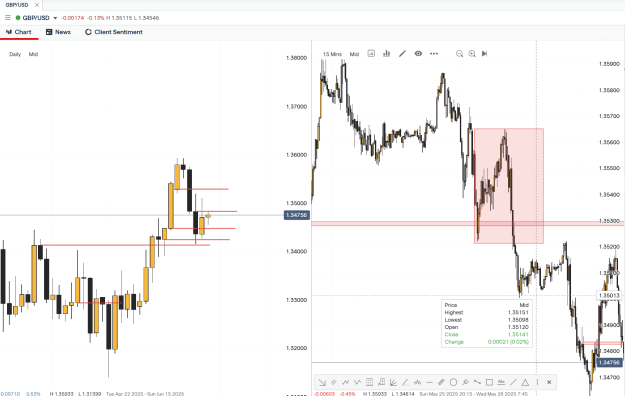Viewport: 625px width, 396px height.
Task: Open the three-dots more options menu
Action: [x=434, y=53]
